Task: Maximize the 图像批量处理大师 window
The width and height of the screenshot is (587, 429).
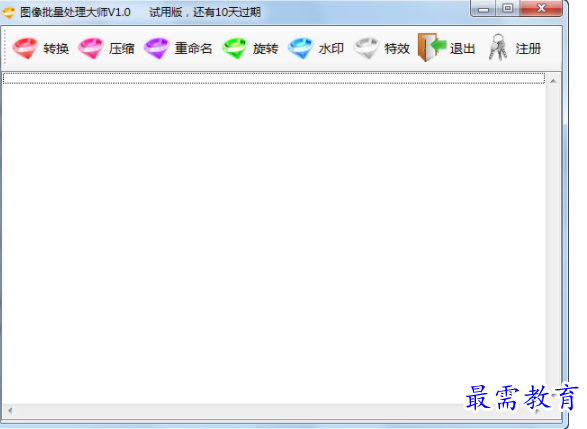Action: click(508, 8)
